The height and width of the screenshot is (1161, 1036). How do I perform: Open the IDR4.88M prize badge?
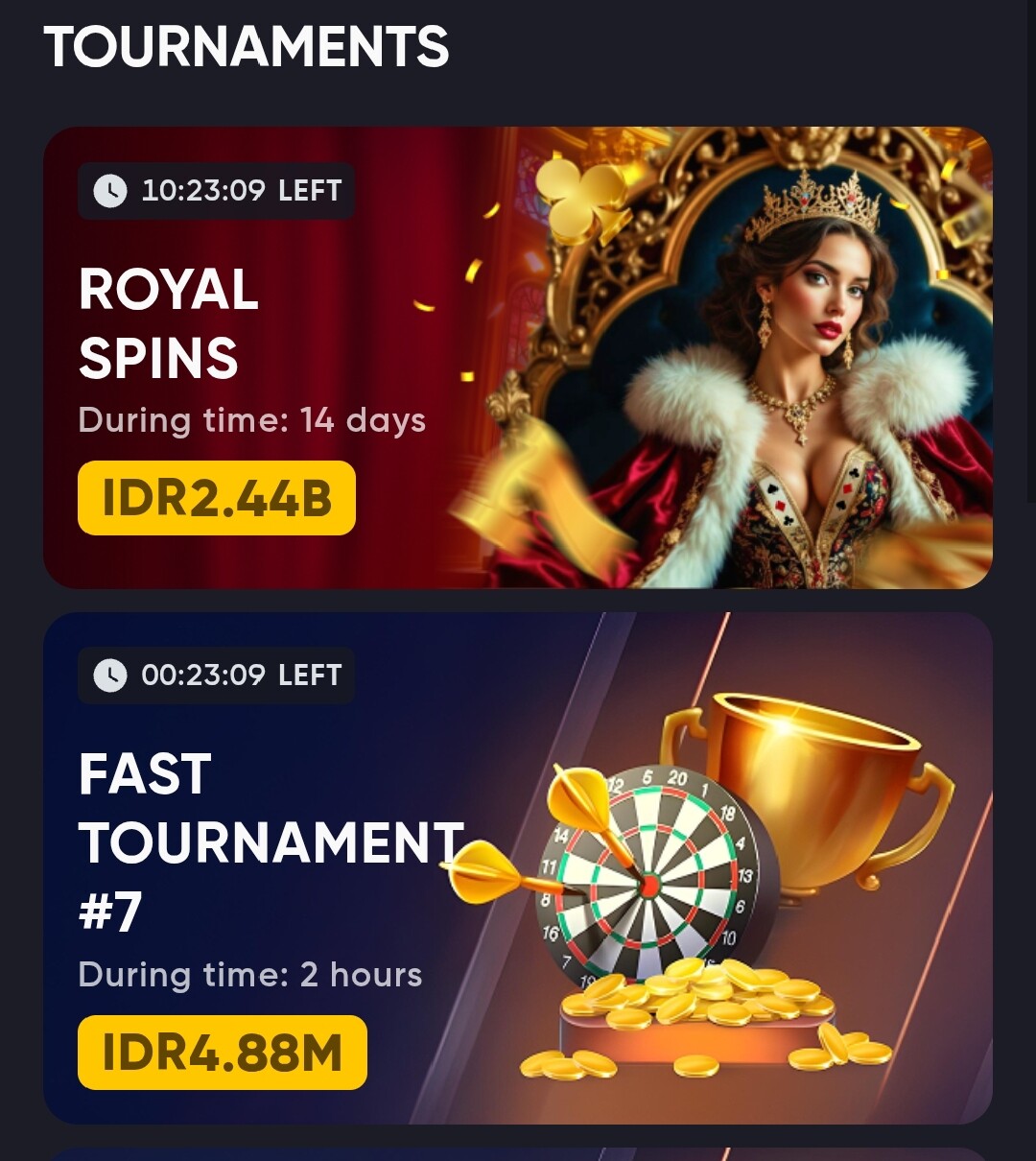click(223, 1053)
